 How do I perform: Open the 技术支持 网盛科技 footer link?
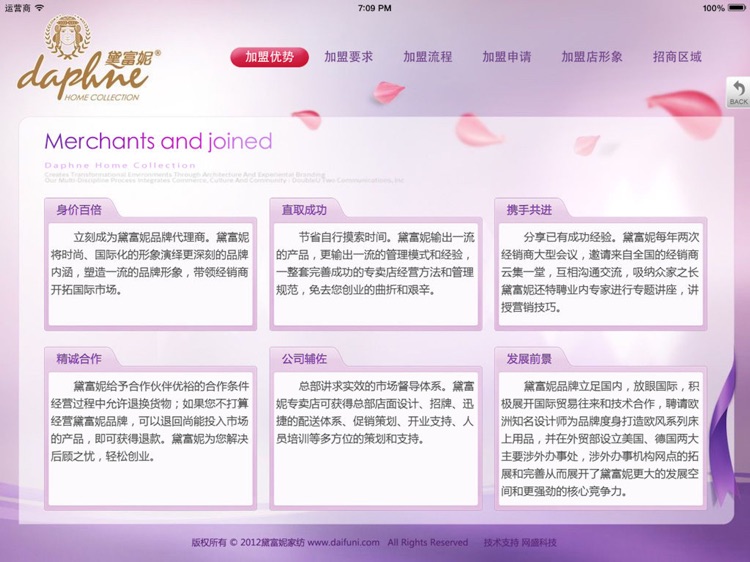click(520, 542)
